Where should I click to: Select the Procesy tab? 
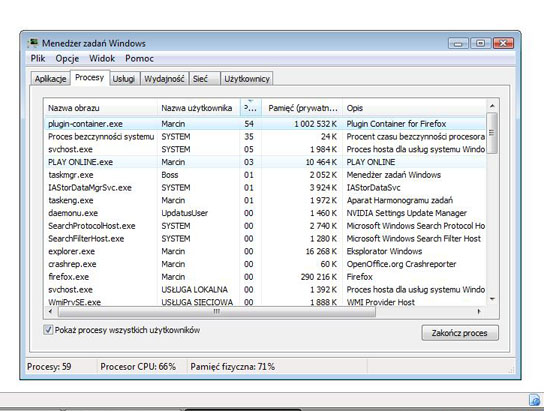point(90,78)
